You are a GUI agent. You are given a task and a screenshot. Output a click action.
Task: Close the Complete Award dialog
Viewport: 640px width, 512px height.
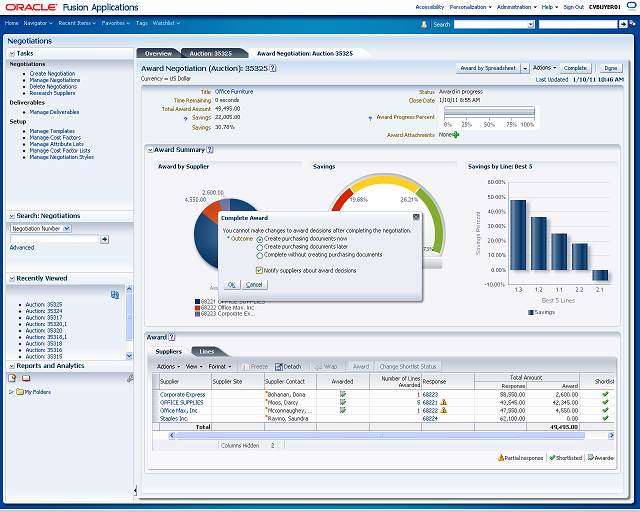416,217
